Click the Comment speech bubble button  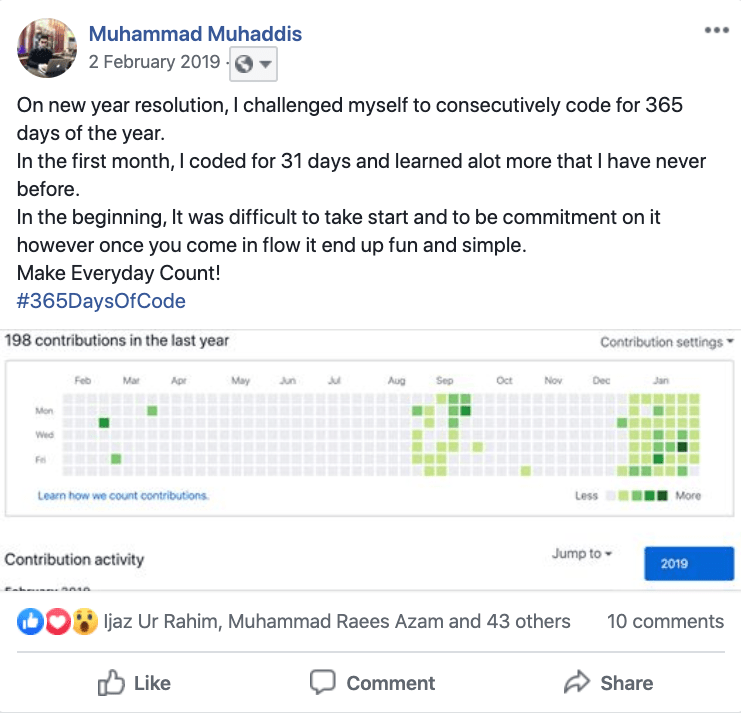tap(372, 683)
